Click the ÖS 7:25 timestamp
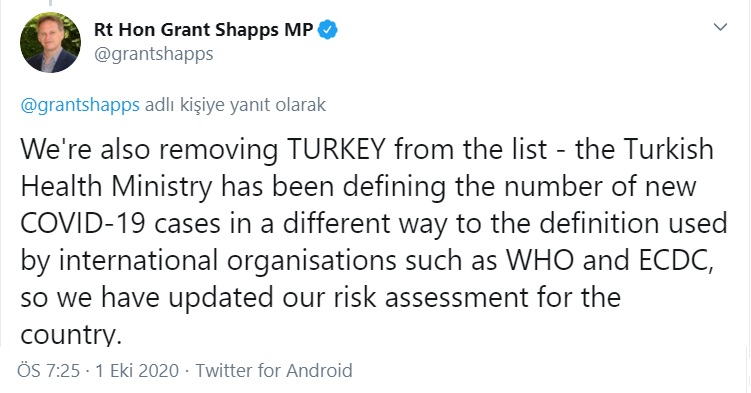The height and width of the screenshot is (393, 751). point(48,371)
